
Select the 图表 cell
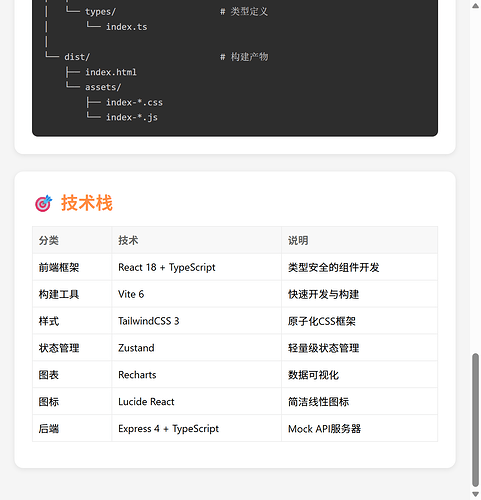tap(72, 375)
